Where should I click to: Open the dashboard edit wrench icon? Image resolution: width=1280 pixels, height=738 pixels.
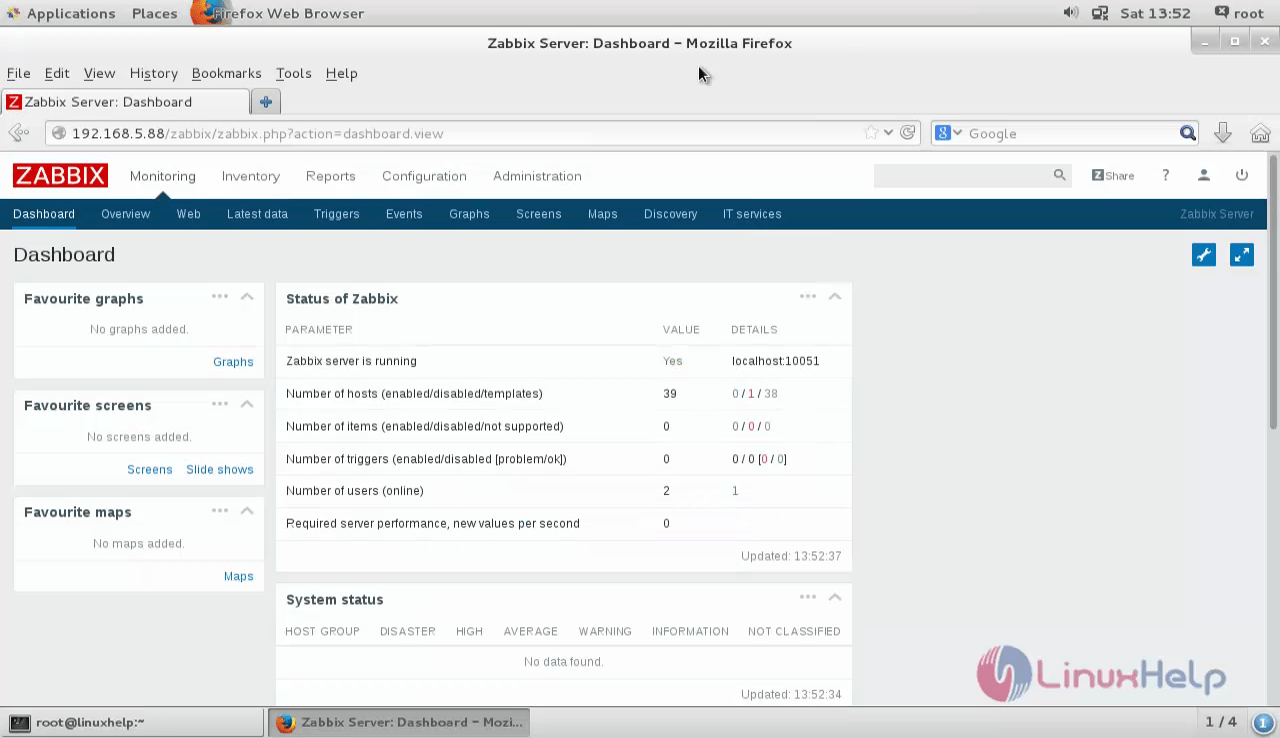(x=1204, y=255)
